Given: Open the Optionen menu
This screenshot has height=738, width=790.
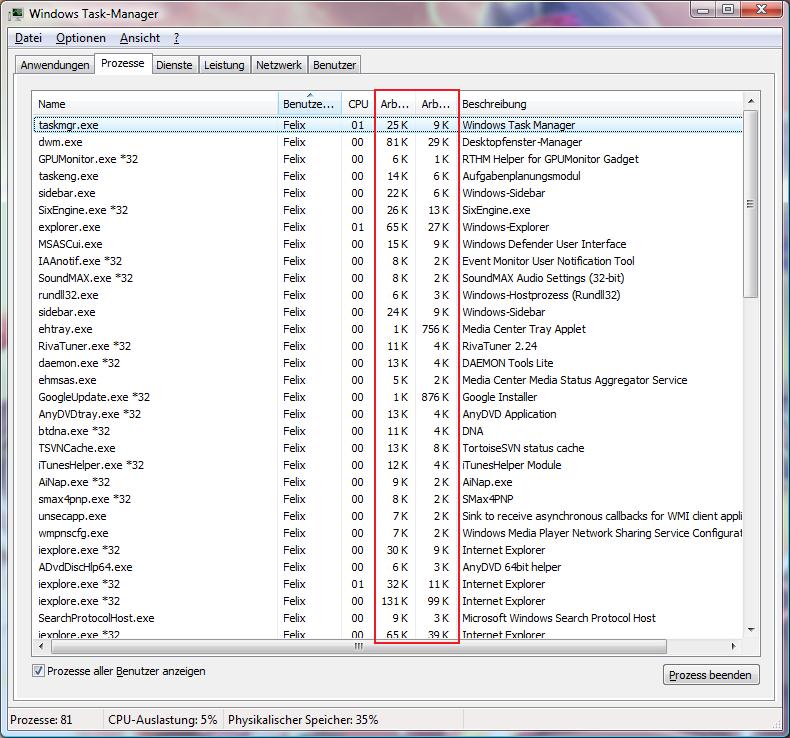Looking at the screenshot, I should point(81,38).
